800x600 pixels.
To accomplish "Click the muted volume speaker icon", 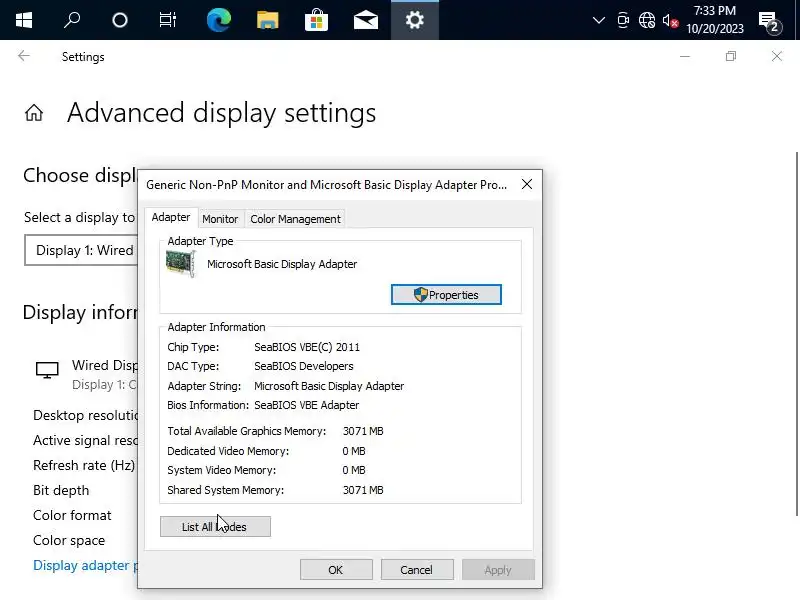I will click(670, 21).
